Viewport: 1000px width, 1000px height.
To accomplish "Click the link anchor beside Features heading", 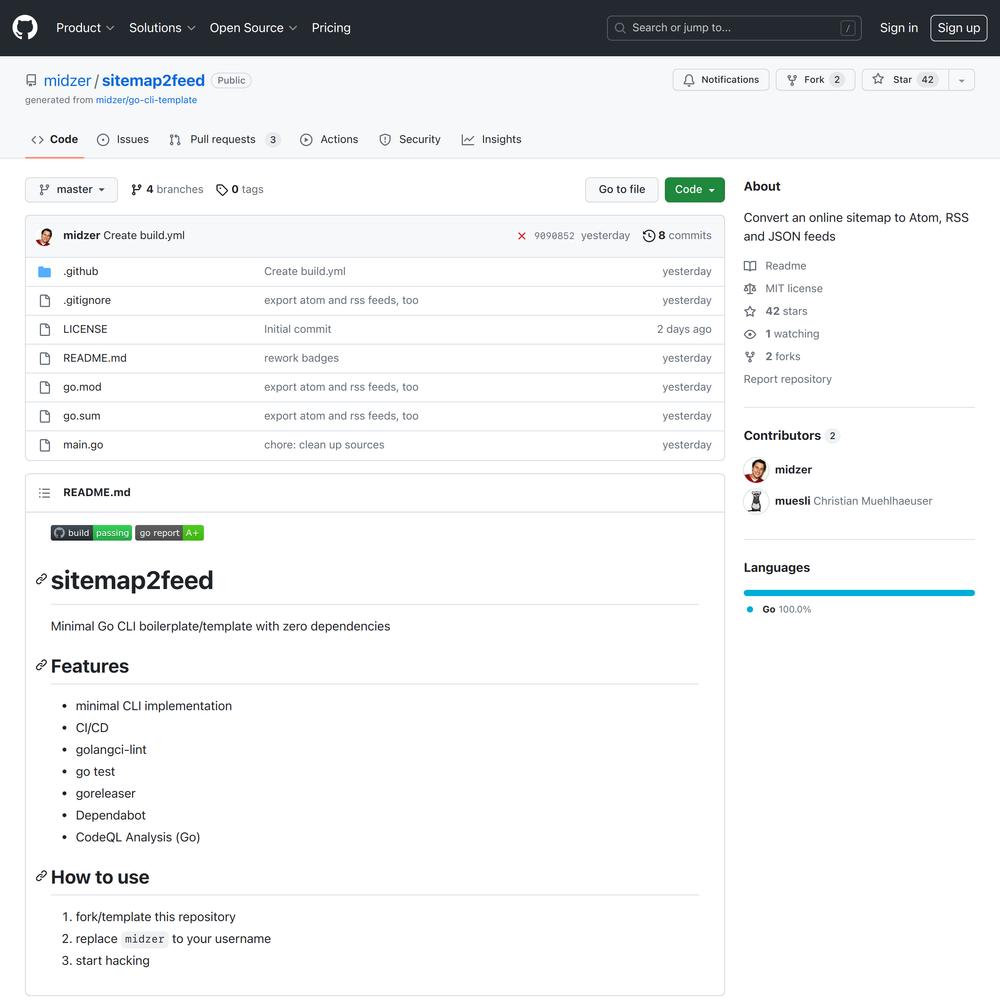I will 41,665.
